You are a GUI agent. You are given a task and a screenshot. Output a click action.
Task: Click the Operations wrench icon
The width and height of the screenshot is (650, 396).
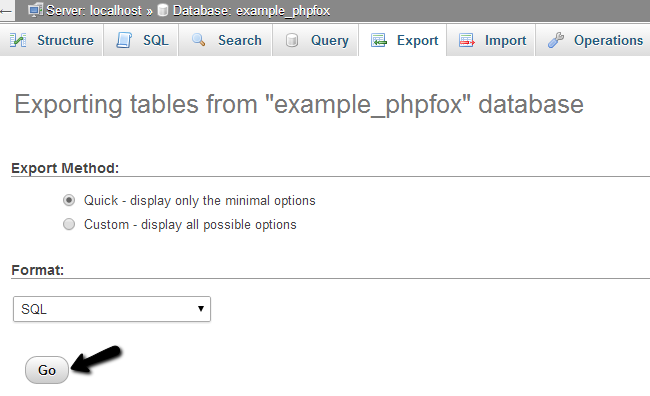tap(555, 40)
